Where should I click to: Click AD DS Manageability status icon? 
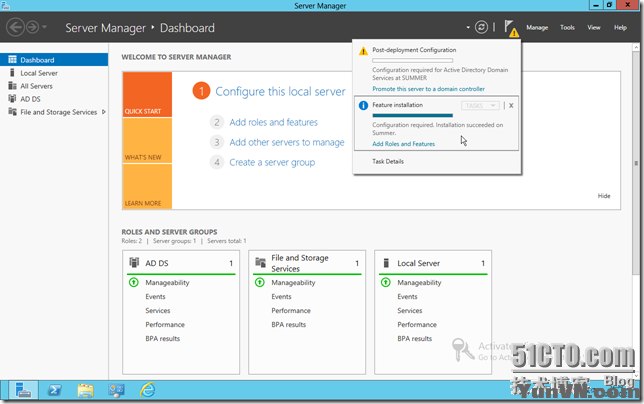[133, 282]
